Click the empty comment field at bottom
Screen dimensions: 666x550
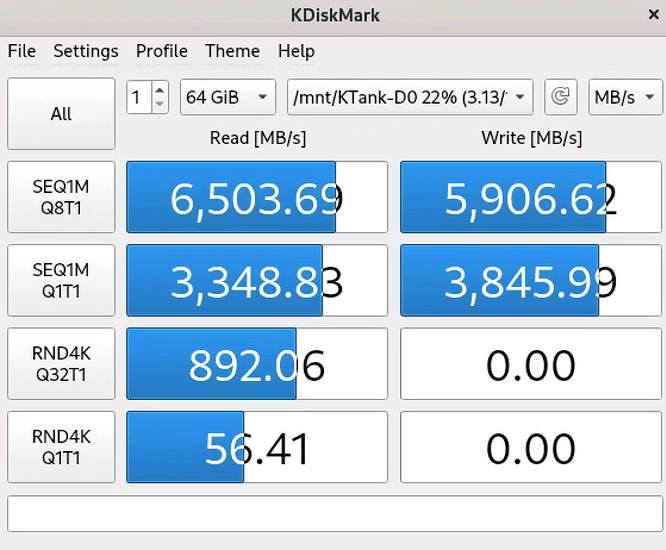click(332, 514)
